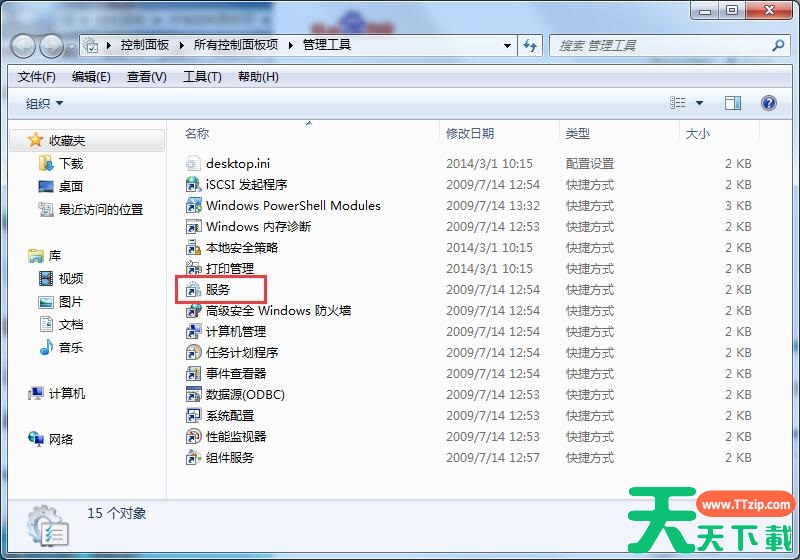800x560 pixels.
Task: Expand arrow after 所有控制面板项 in breadcrumb
Action: coord(291,45)
